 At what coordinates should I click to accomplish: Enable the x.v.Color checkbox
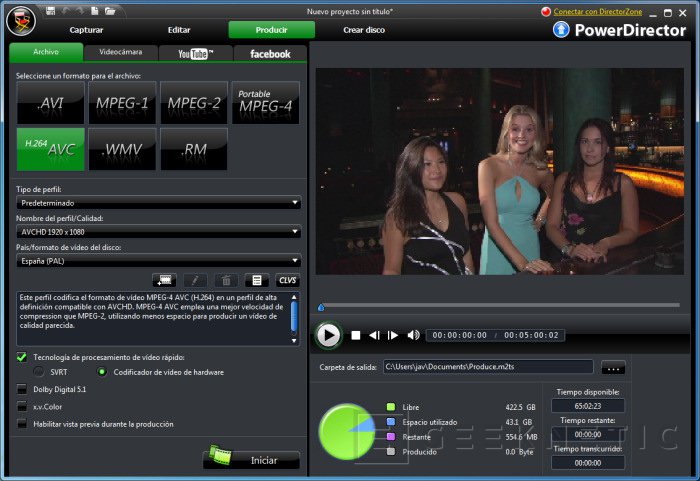21,406
